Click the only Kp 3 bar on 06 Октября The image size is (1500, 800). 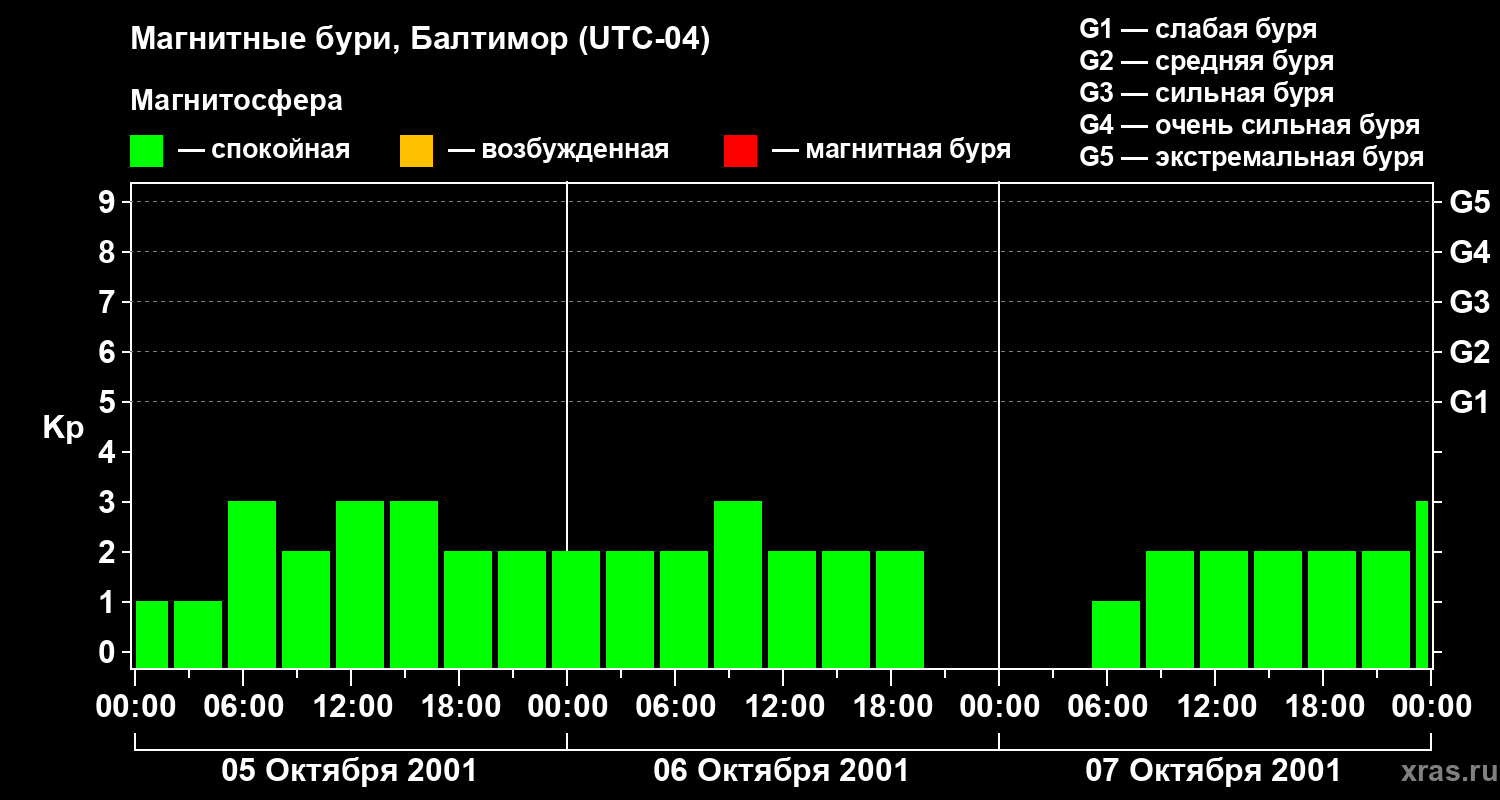(x=738, y=584)
